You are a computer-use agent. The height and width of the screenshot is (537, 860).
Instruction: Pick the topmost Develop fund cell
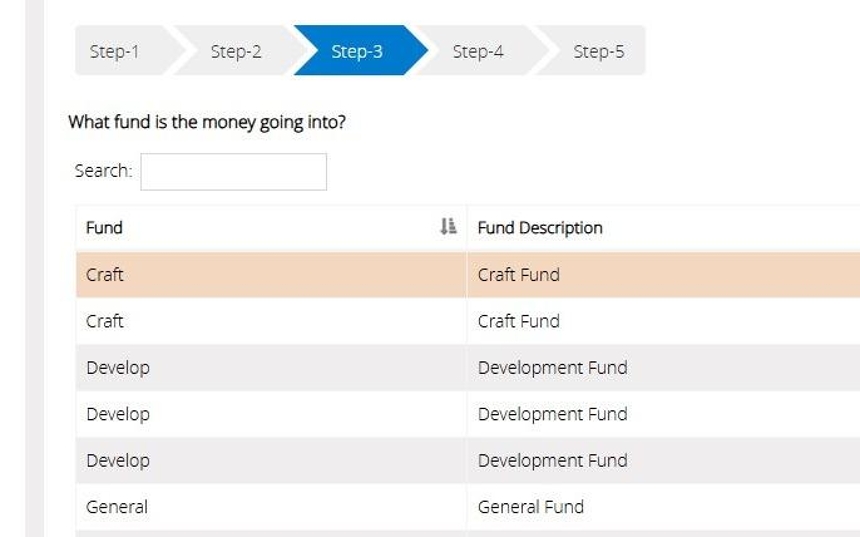(118, 368)
